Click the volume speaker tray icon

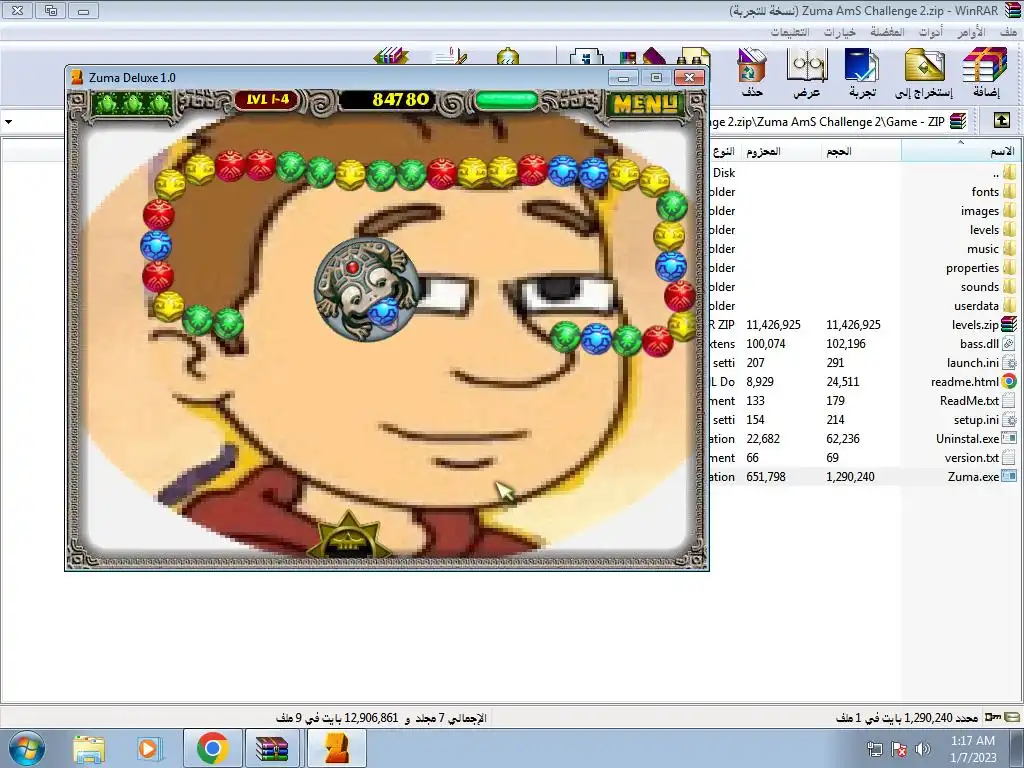(923, 749)
